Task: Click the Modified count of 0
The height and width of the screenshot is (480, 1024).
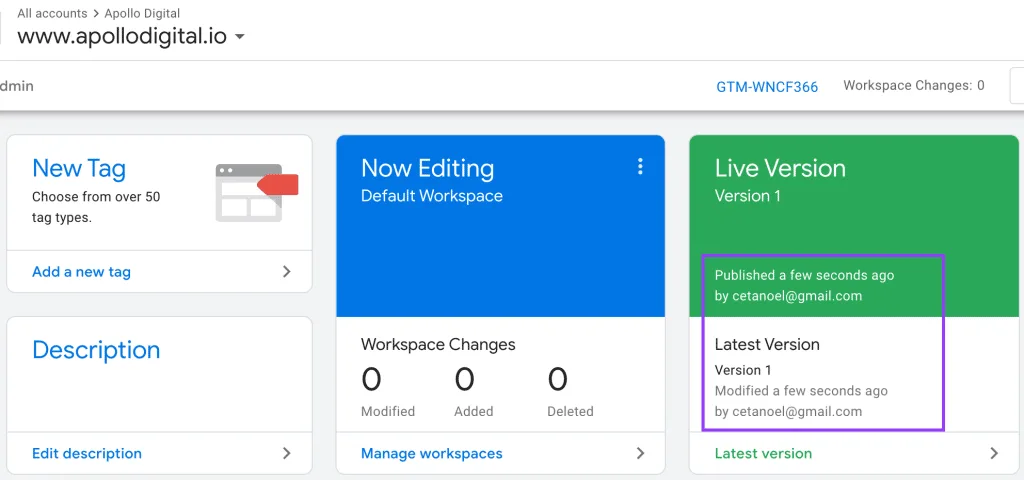Action: [x=372, y=379]
